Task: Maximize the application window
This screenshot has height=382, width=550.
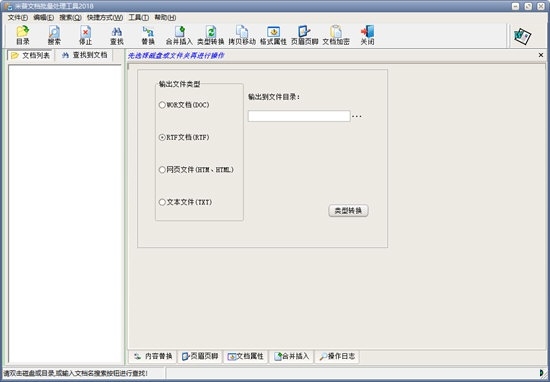Action: [528, 6]
